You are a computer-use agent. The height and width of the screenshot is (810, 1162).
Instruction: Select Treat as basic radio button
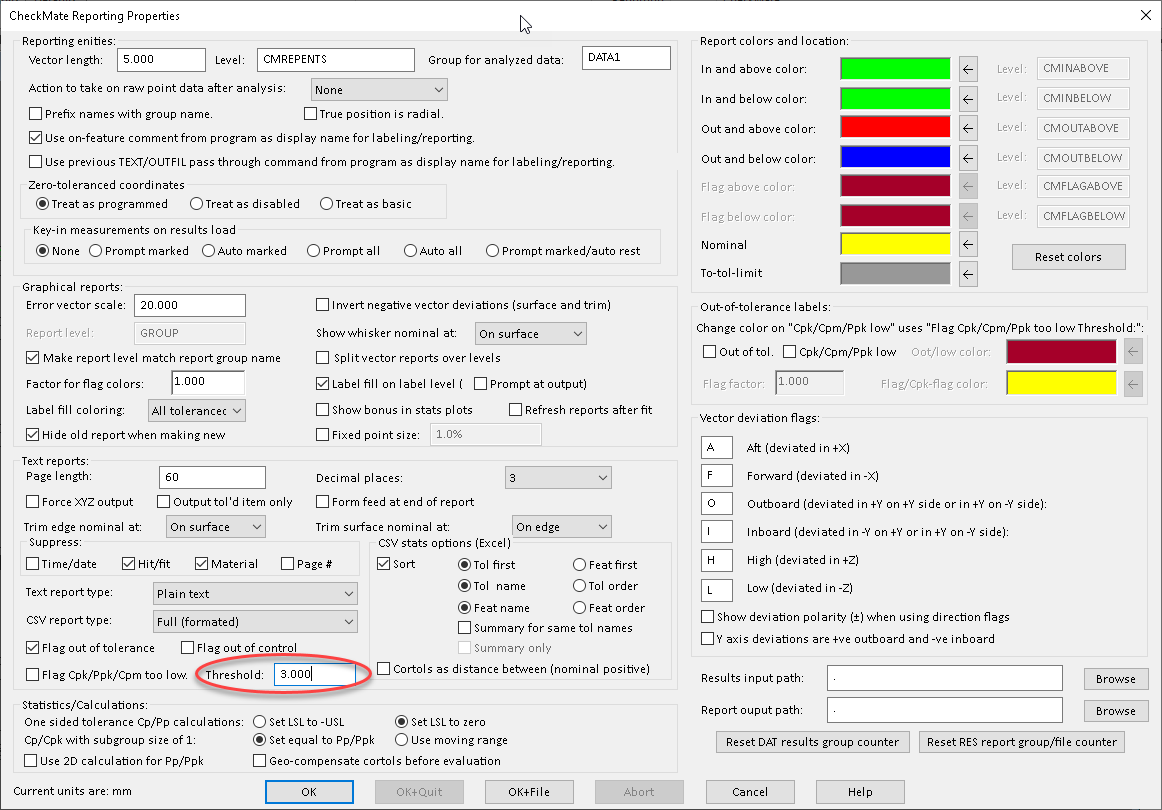(x=327, y=204)
